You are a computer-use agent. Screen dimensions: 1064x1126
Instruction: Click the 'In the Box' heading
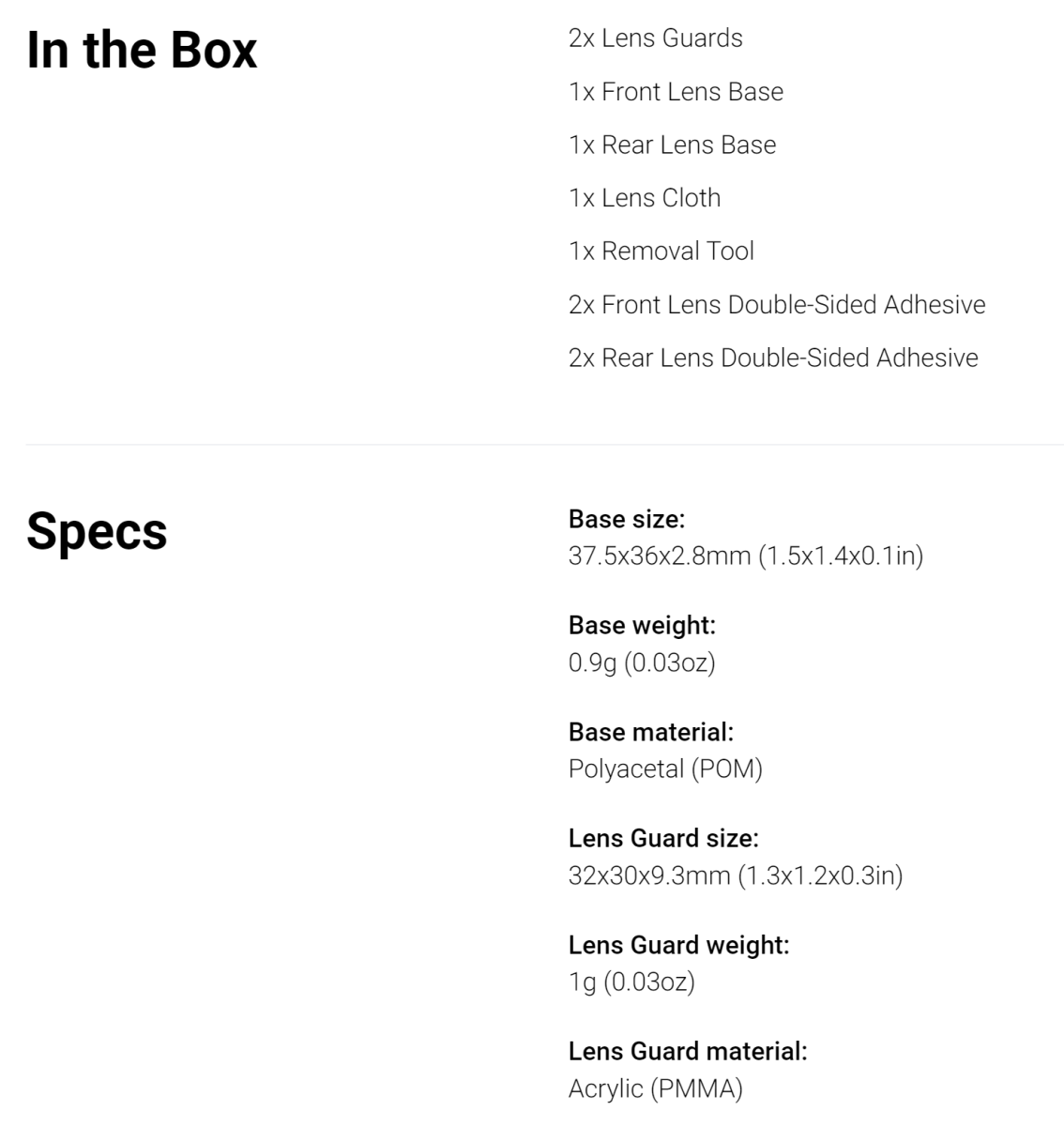pyautogui.click(x=142, y=50)
